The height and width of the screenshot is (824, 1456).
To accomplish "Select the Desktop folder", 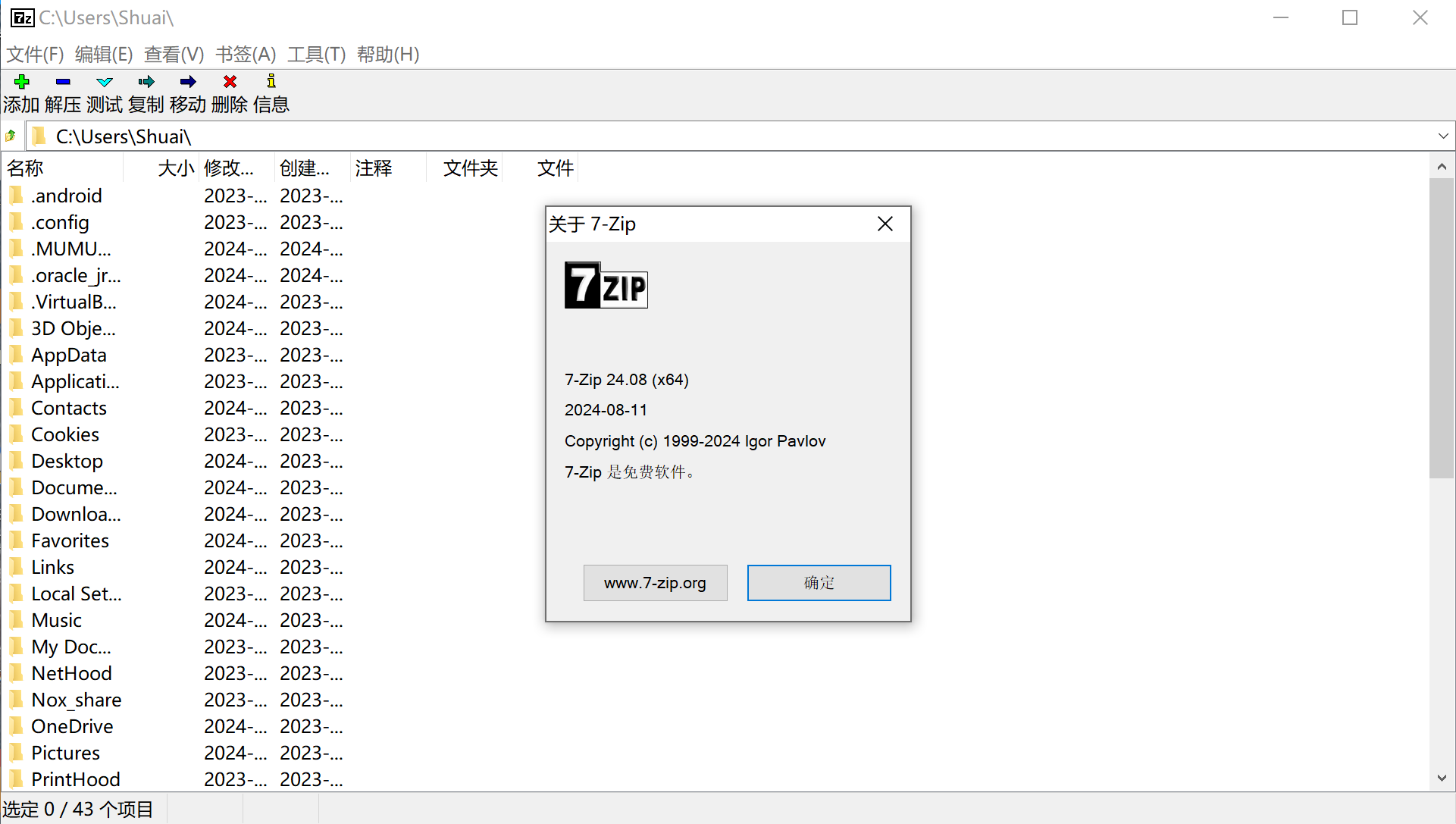I will [x=67, y=461].
